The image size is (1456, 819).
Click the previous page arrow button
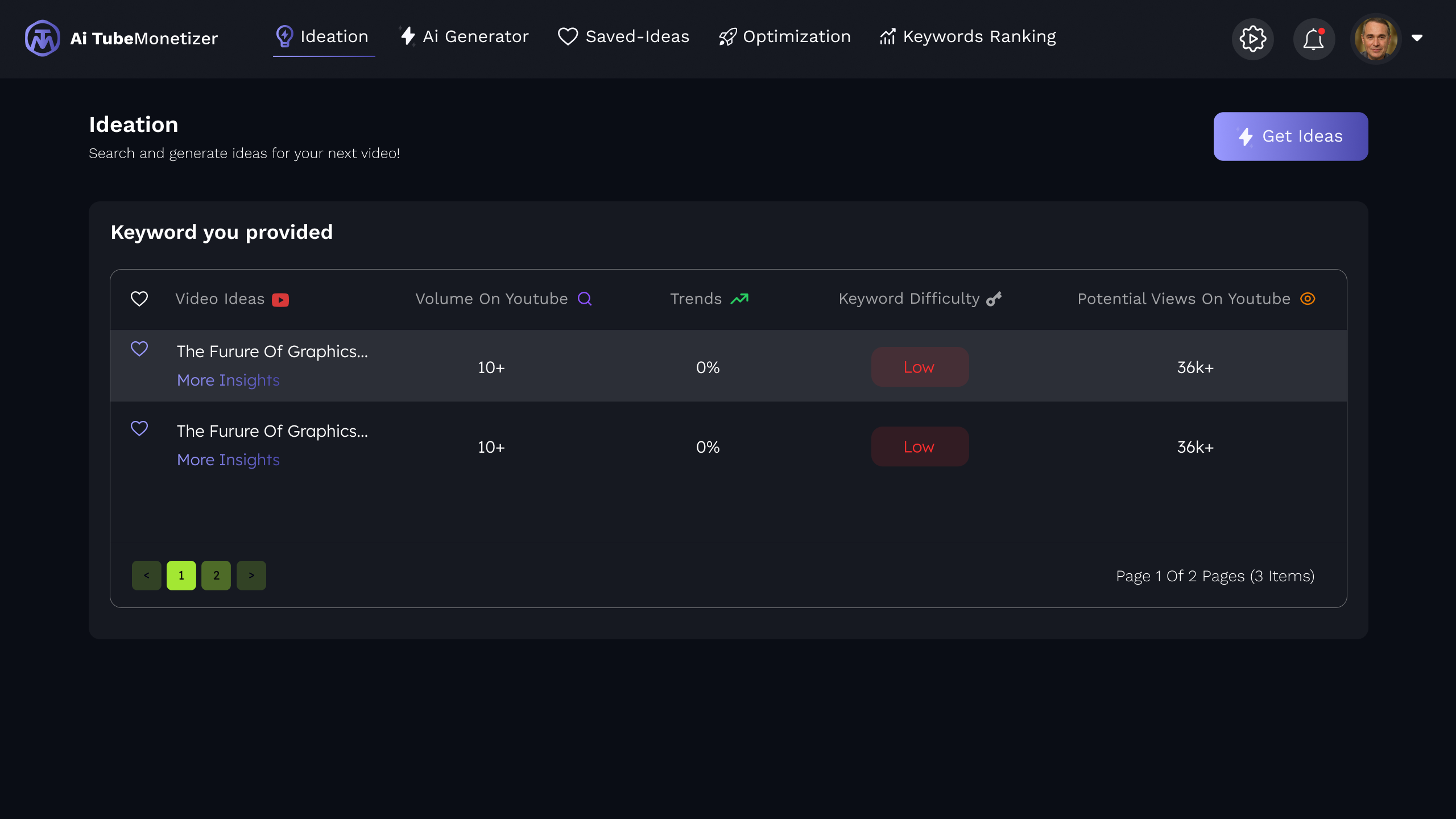tap(146, 574)
